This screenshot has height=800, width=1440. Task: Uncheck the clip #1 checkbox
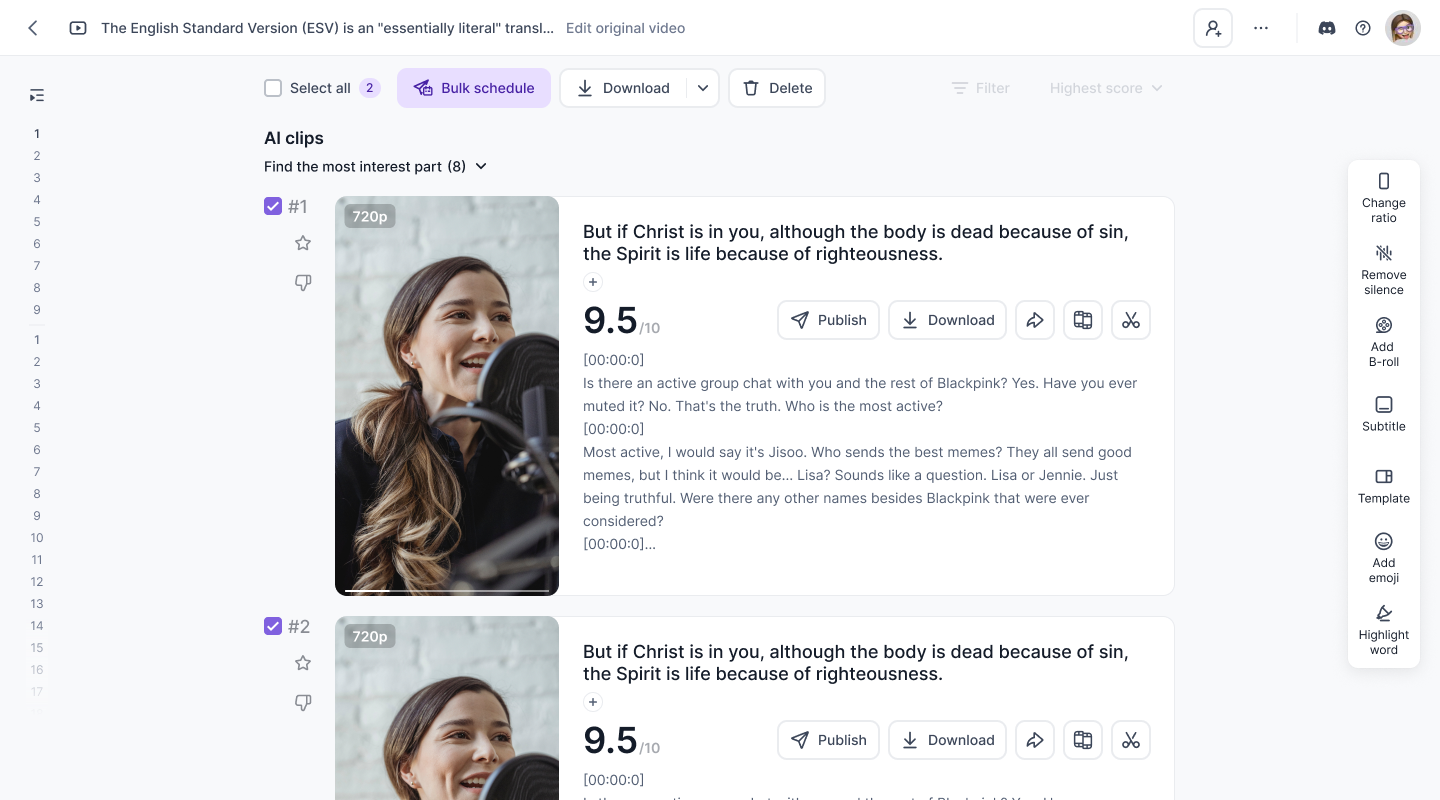point(273,206)
